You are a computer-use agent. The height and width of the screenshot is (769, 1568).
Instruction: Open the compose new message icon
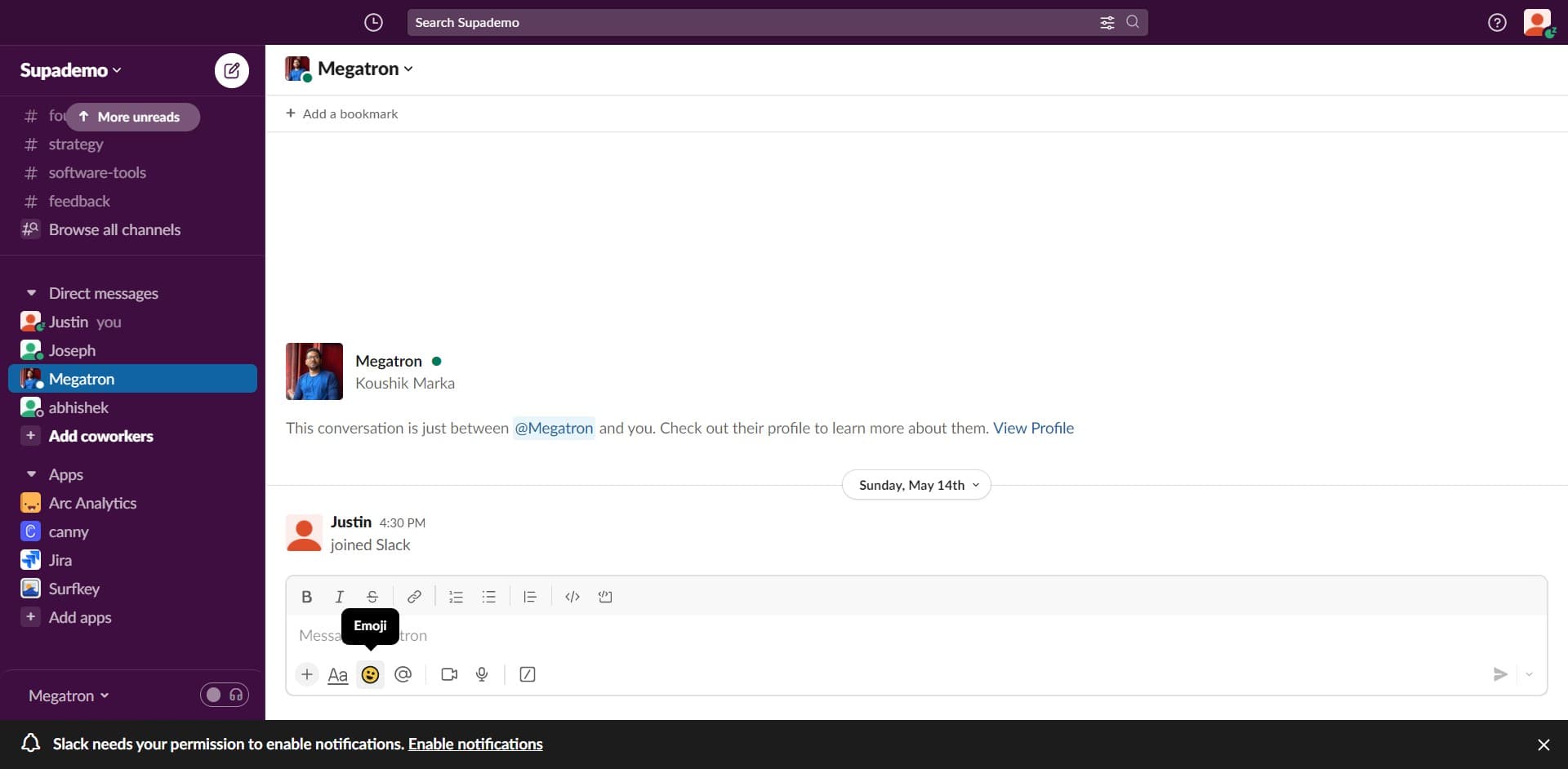coord(231,70)
